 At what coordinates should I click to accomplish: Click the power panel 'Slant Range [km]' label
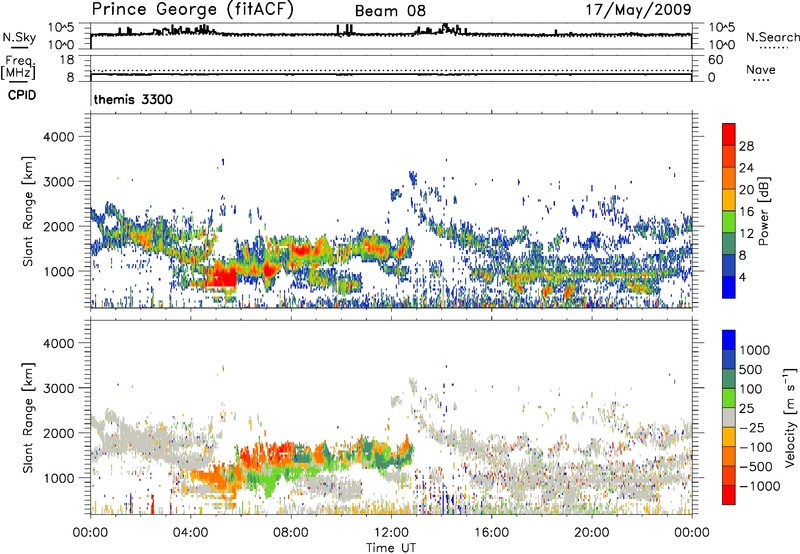pyautogui.click(x=27, y=211)
